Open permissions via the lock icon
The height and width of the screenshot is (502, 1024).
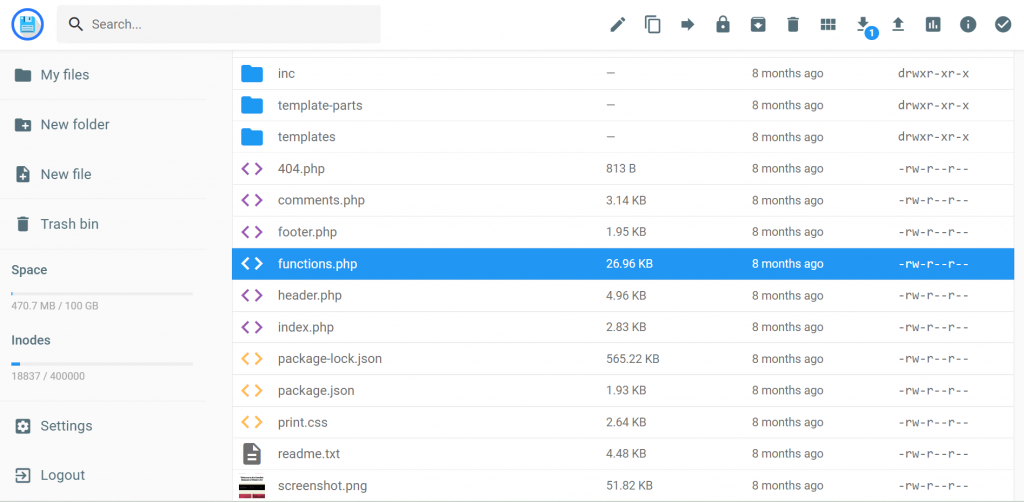pyautogui.click(x=722, y=25)
